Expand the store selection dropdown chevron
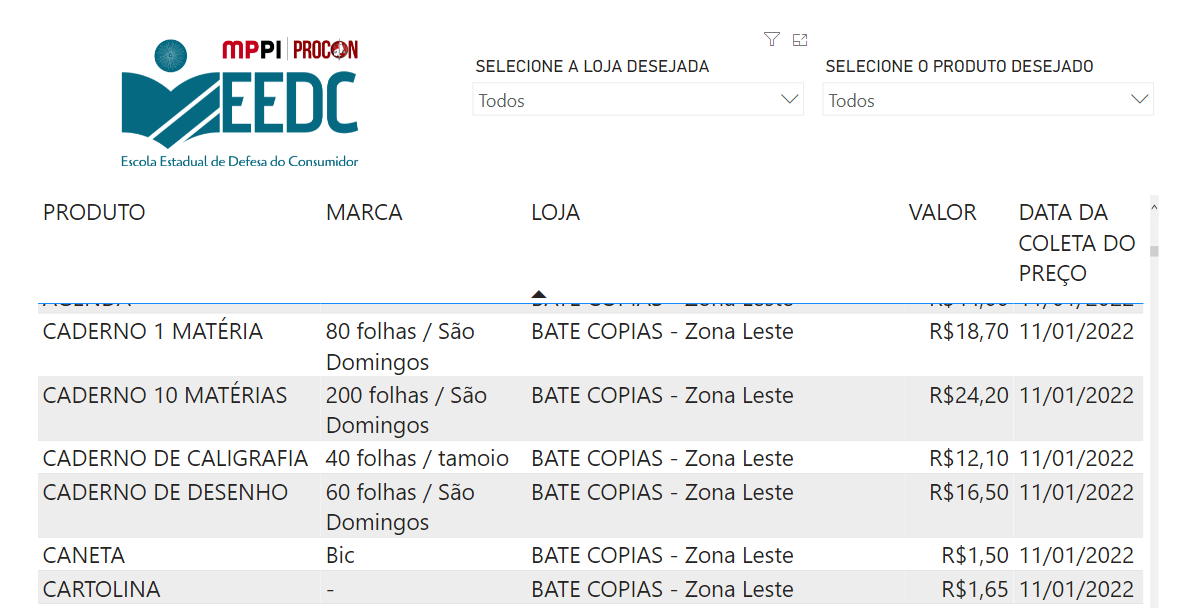This screenshot has height=608, width=1185. pyautogui.click(x=789, y=99)
